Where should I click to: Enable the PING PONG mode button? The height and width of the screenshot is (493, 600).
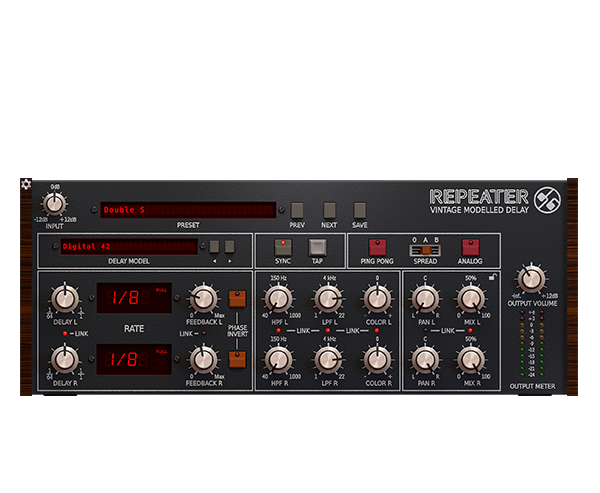(x=377, y=248)
